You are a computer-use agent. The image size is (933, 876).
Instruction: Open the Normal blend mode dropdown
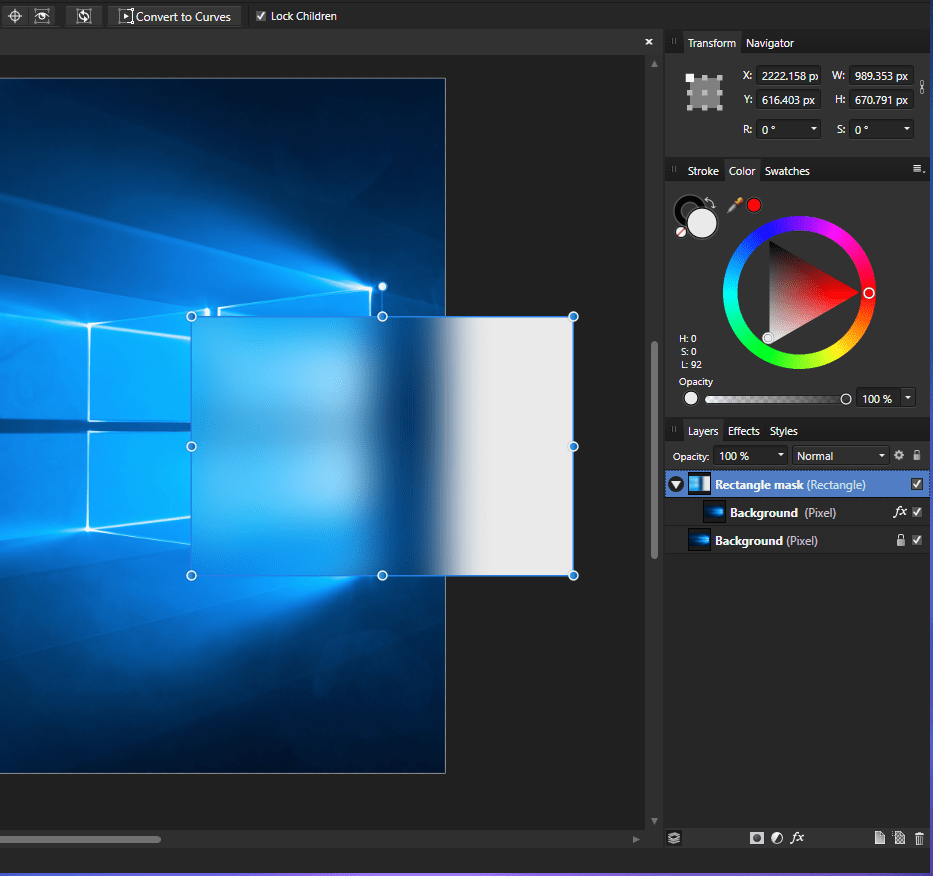click(840, 456)
